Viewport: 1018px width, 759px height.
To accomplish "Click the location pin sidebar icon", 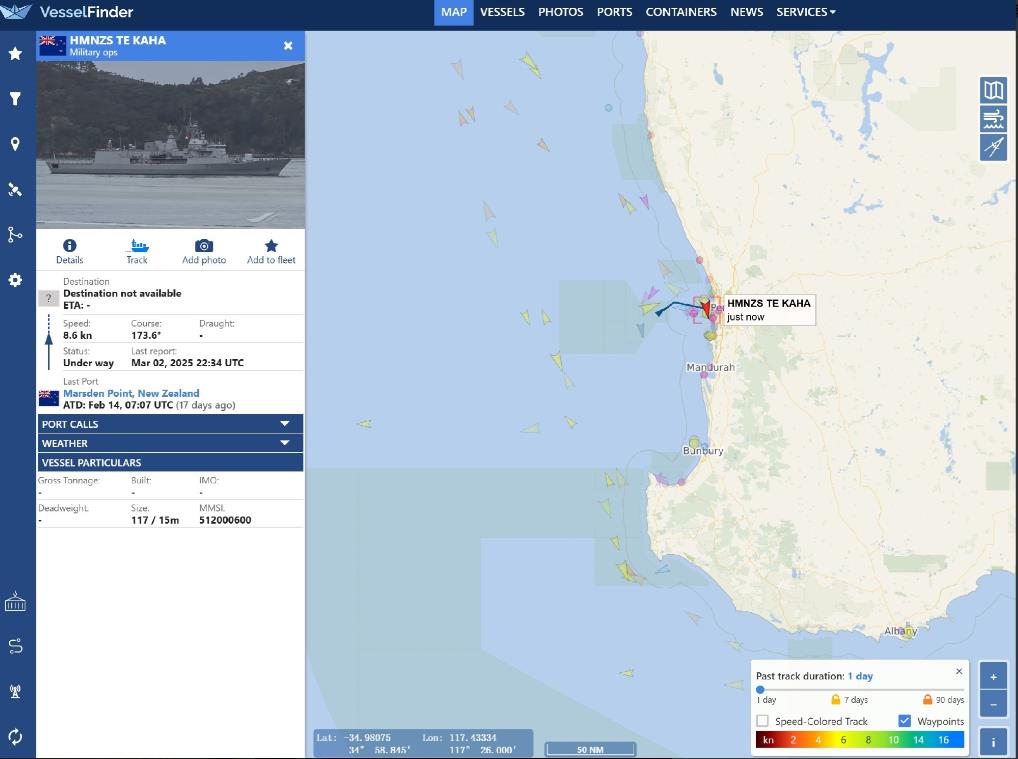I will pos(15,144).
